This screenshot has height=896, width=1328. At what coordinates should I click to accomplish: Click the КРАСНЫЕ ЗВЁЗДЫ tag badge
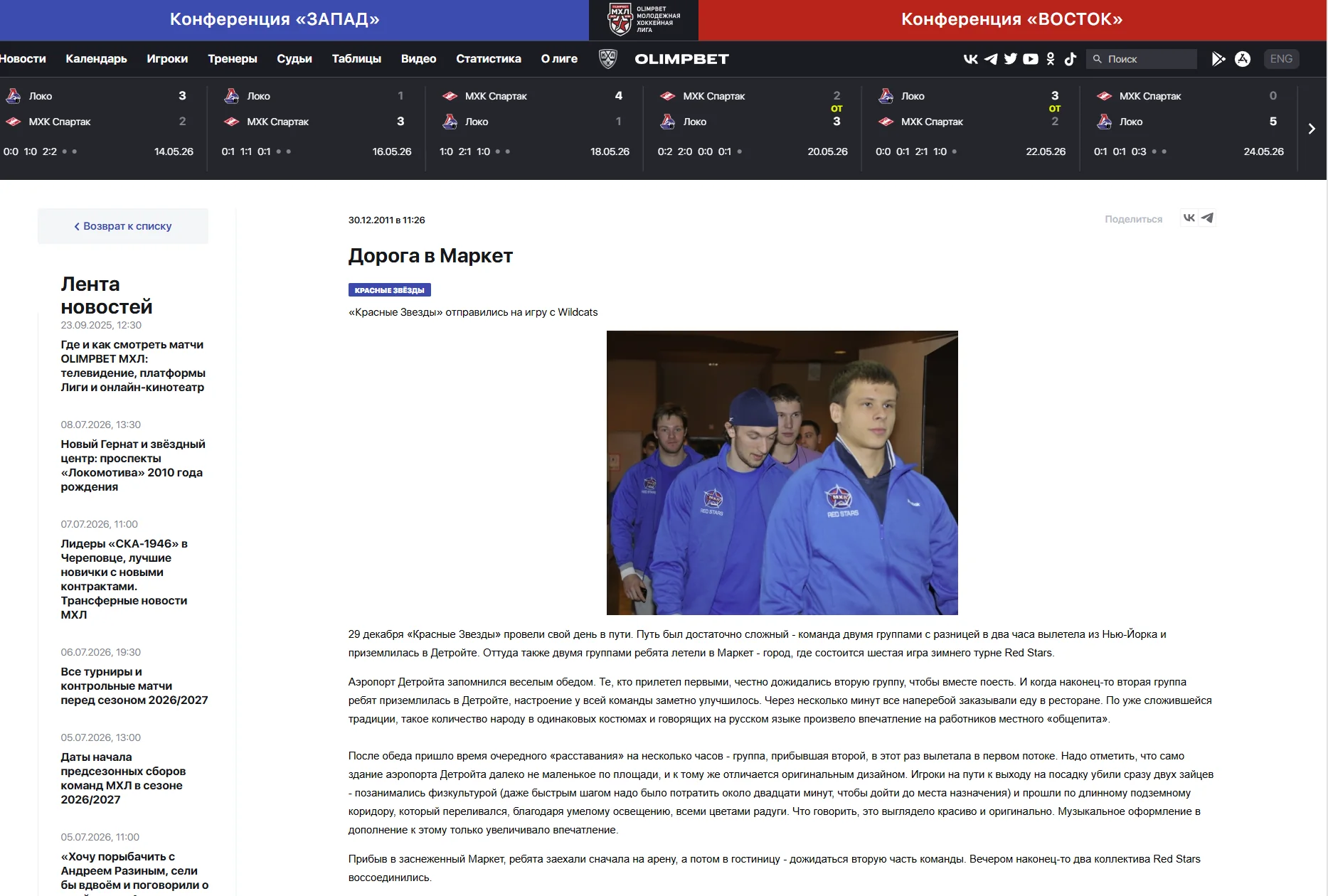tap(390, 290)
